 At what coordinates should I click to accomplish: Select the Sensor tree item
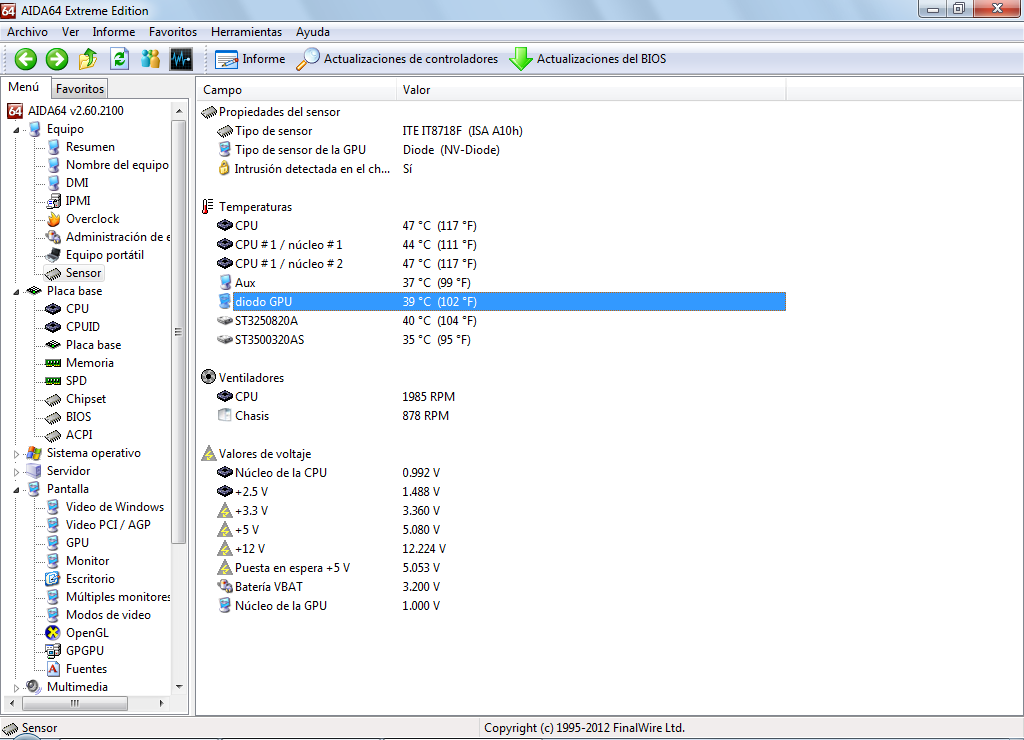[x=84, y=273]
